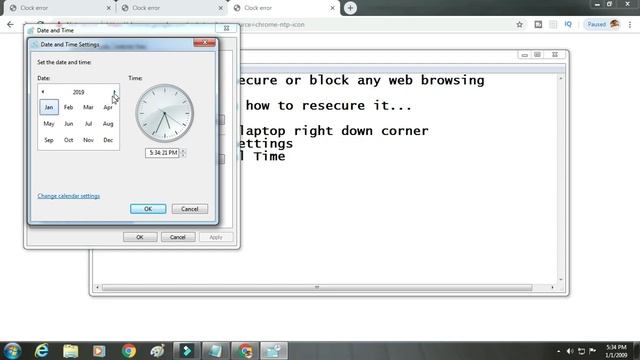The width and height of the screenshot is (640, 360).
Task: Go back in Chrome
Action: coord(10,24)
